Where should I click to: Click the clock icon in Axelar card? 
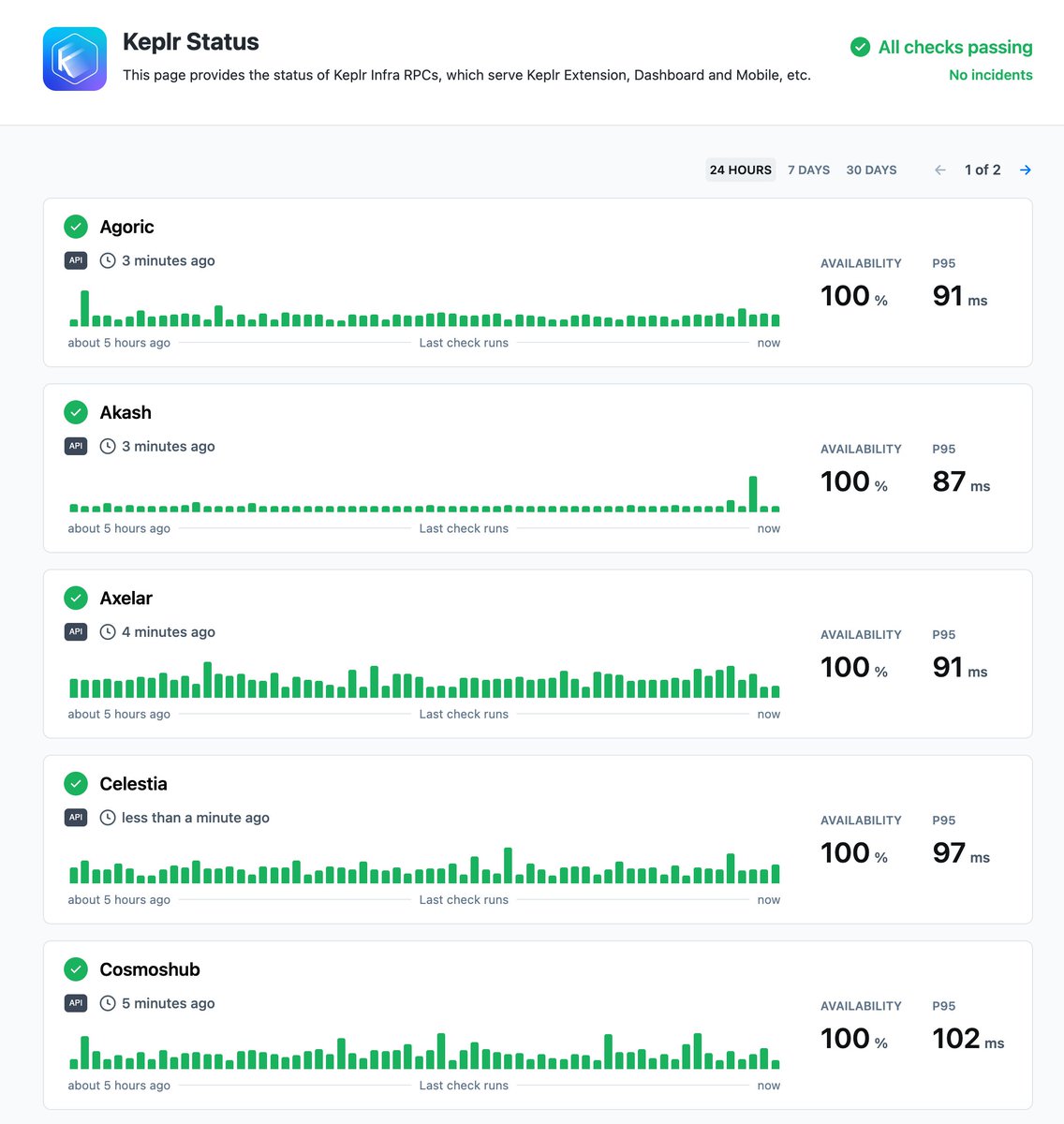(108, 631)
